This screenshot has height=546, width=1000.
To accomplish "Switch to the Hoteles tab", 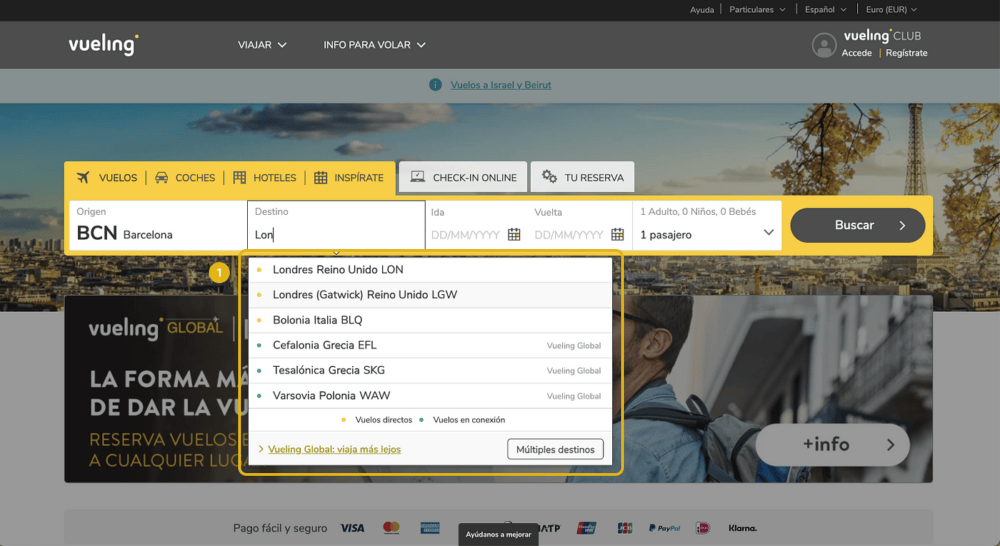I will coord(265,177).
